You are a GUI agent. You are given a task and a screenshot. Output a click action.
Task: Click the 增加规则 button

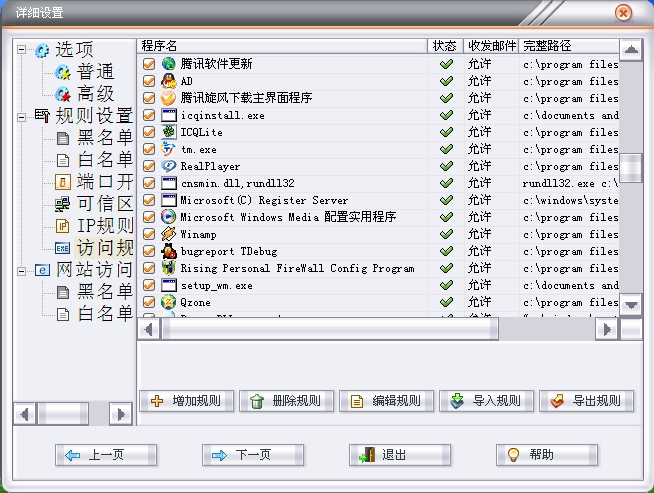click(x=186, y=401)
